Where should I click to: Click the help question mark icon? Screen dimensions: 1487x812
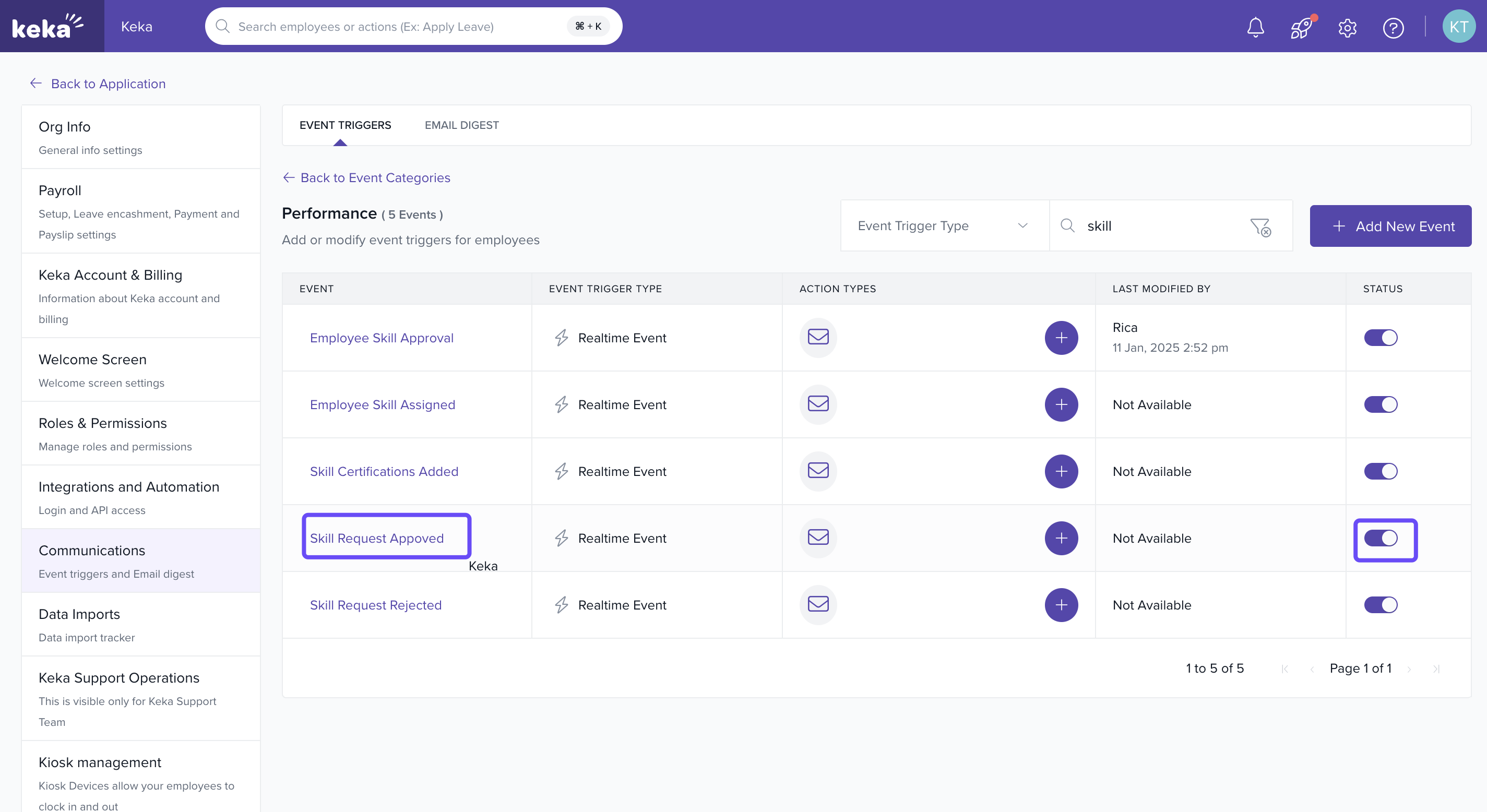pos(1393,27)
